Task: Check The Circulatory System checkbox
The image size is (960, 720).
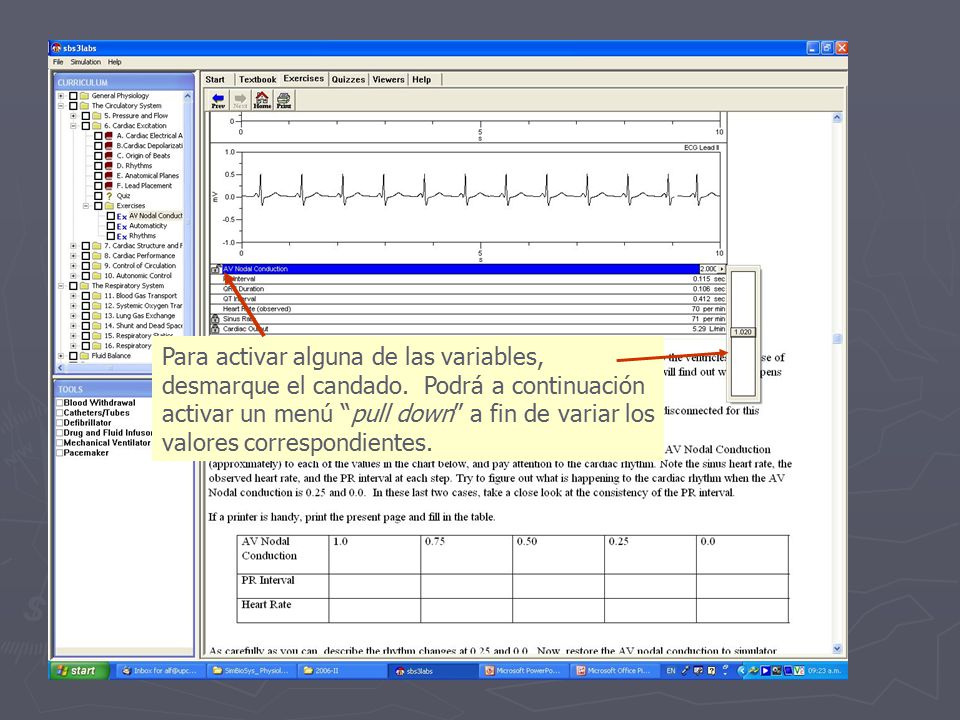Action: point(73,106)
